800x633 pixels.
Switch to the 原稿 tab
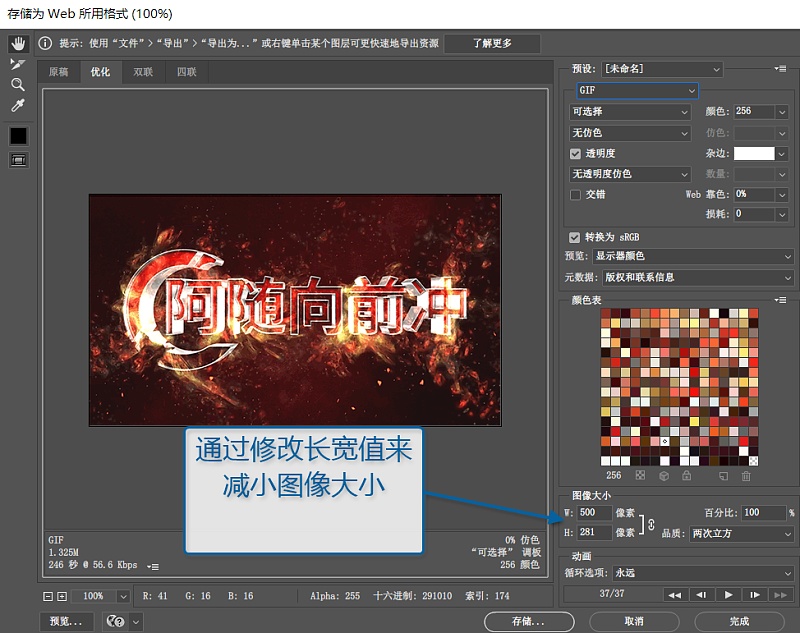coord(59,72)
